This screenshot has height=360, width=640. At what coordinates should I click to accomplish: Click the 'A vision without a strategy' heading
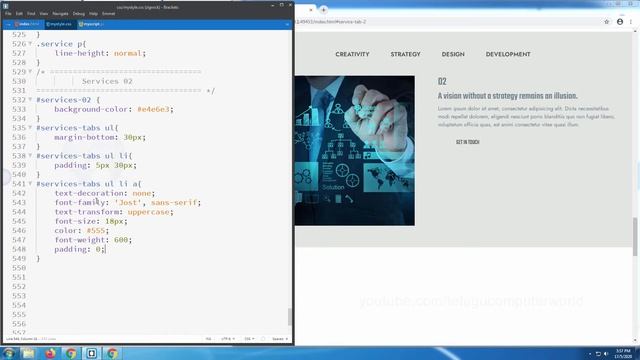[507, 96]
